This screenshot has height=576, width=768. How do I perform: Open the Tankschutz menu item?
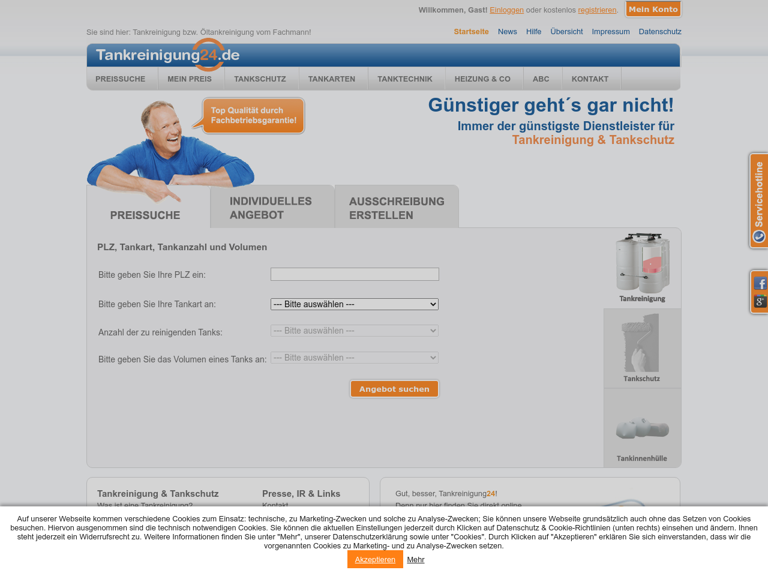(260, 79)
